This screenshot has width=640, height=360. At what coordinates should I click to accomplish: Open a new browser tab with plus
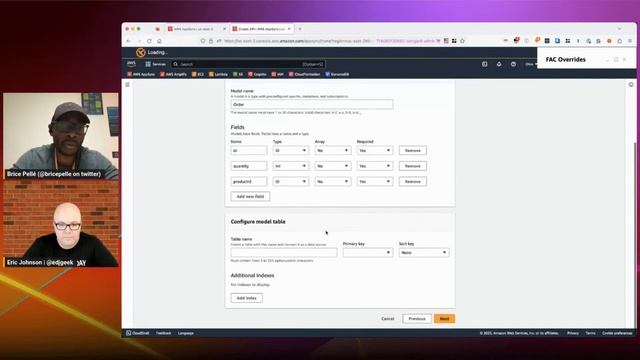point(300,29)
